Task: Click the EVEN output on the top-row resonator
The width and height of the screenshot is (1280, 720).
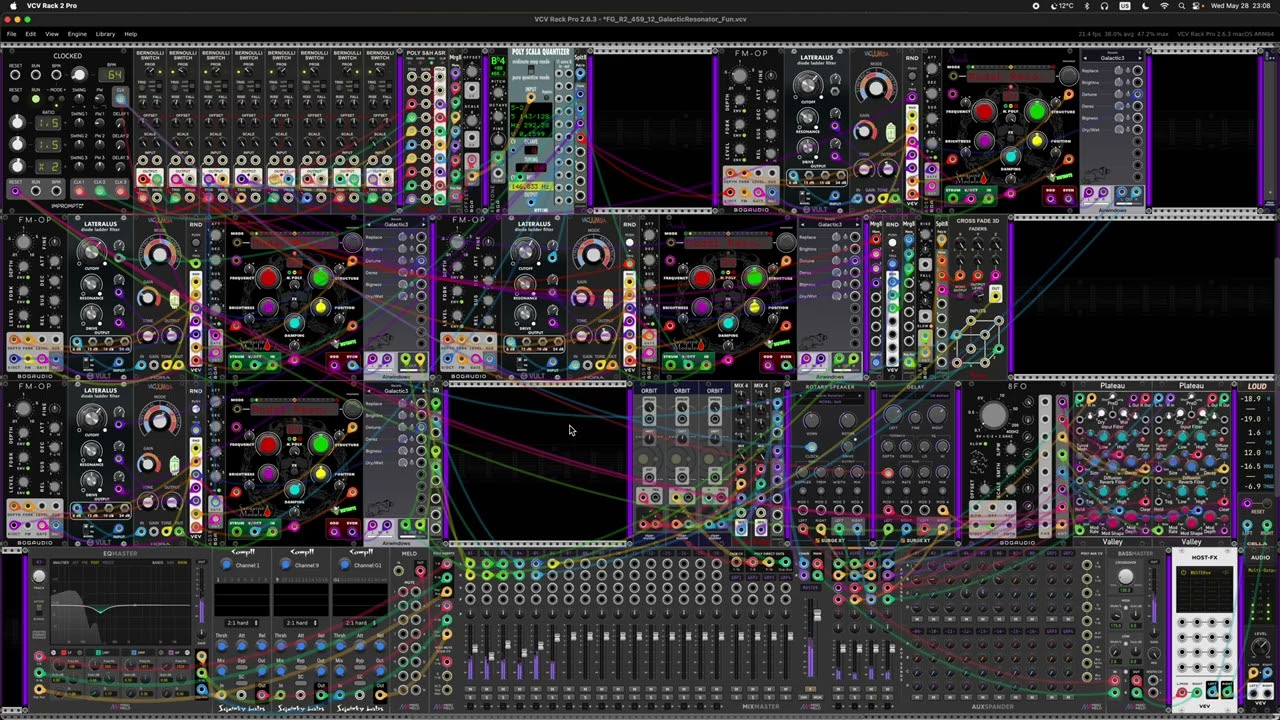Action: (x=1066, y=198)
